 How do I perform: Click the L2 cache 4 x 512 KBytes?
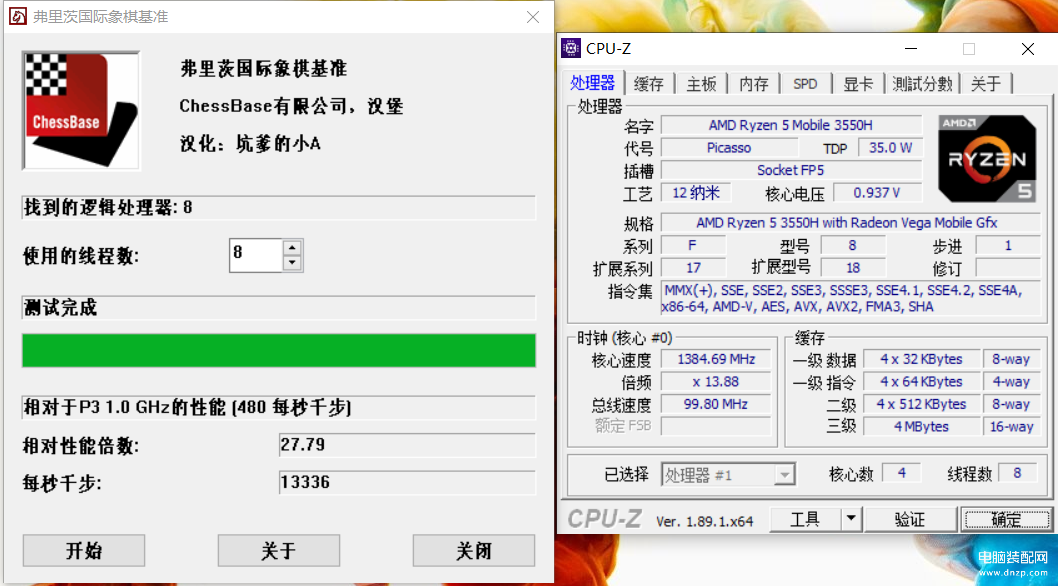[921, 404]
